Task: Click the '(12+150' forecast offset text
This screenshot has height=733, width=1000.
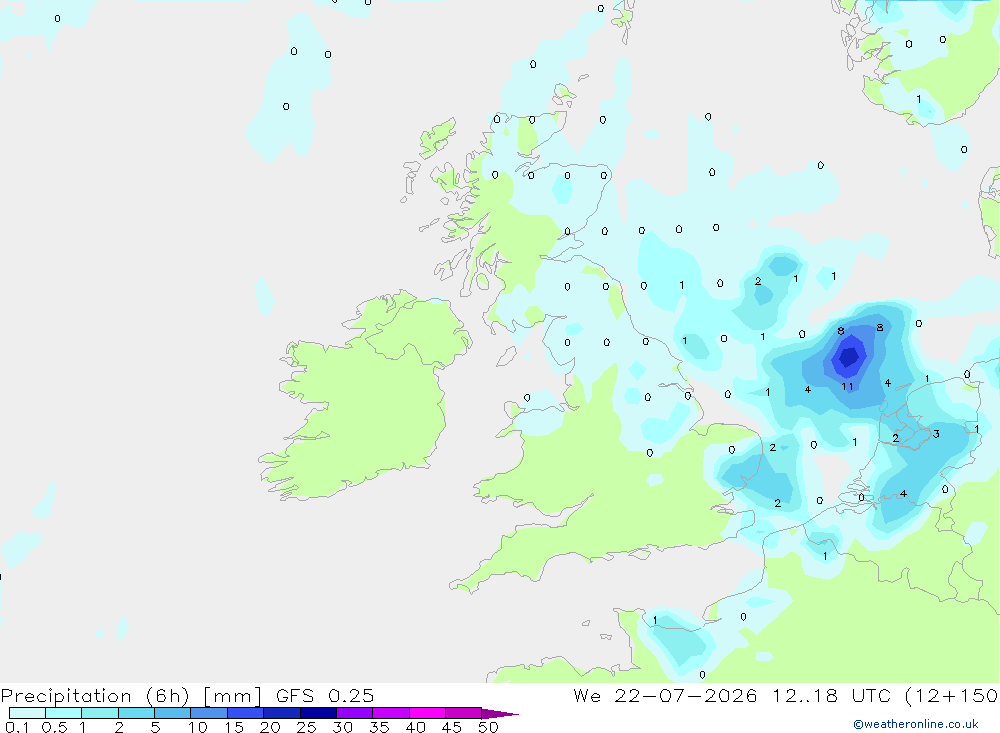Action: pos(952,696)
